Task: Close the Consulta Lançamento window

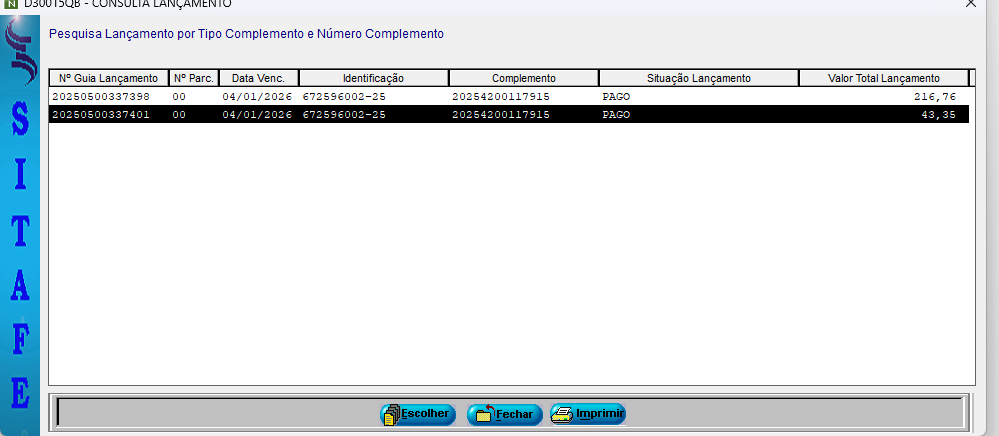Action: 969,4
